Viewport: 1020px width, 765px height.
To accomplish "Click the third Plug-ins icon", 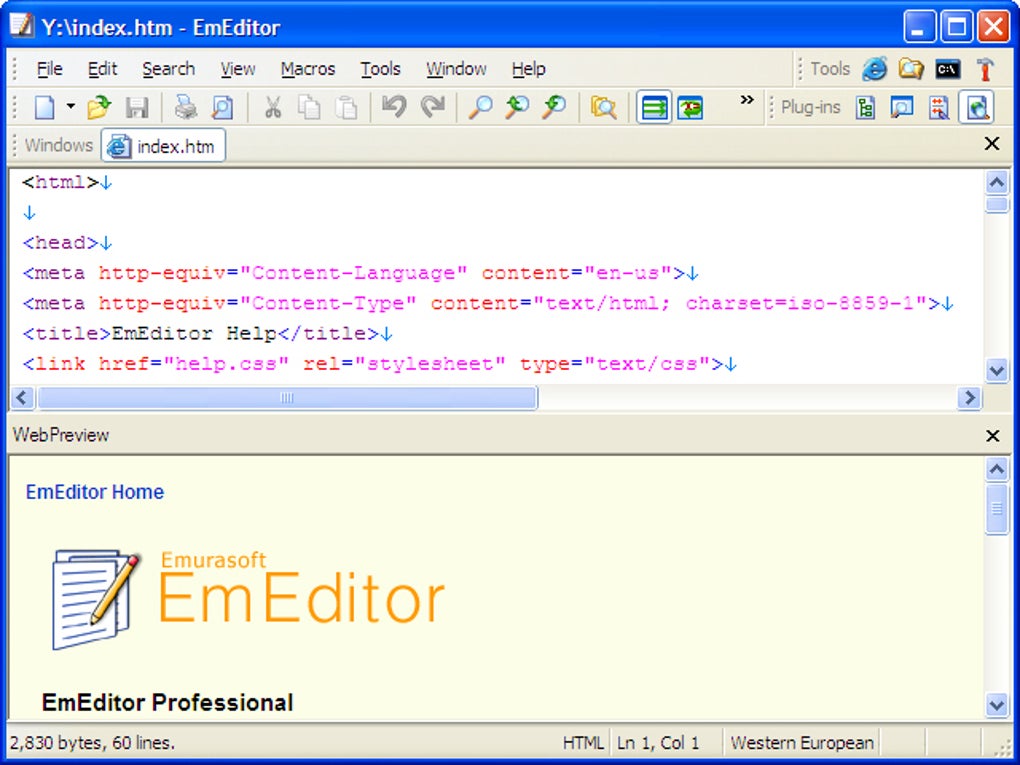I will (x=939, y=107).
